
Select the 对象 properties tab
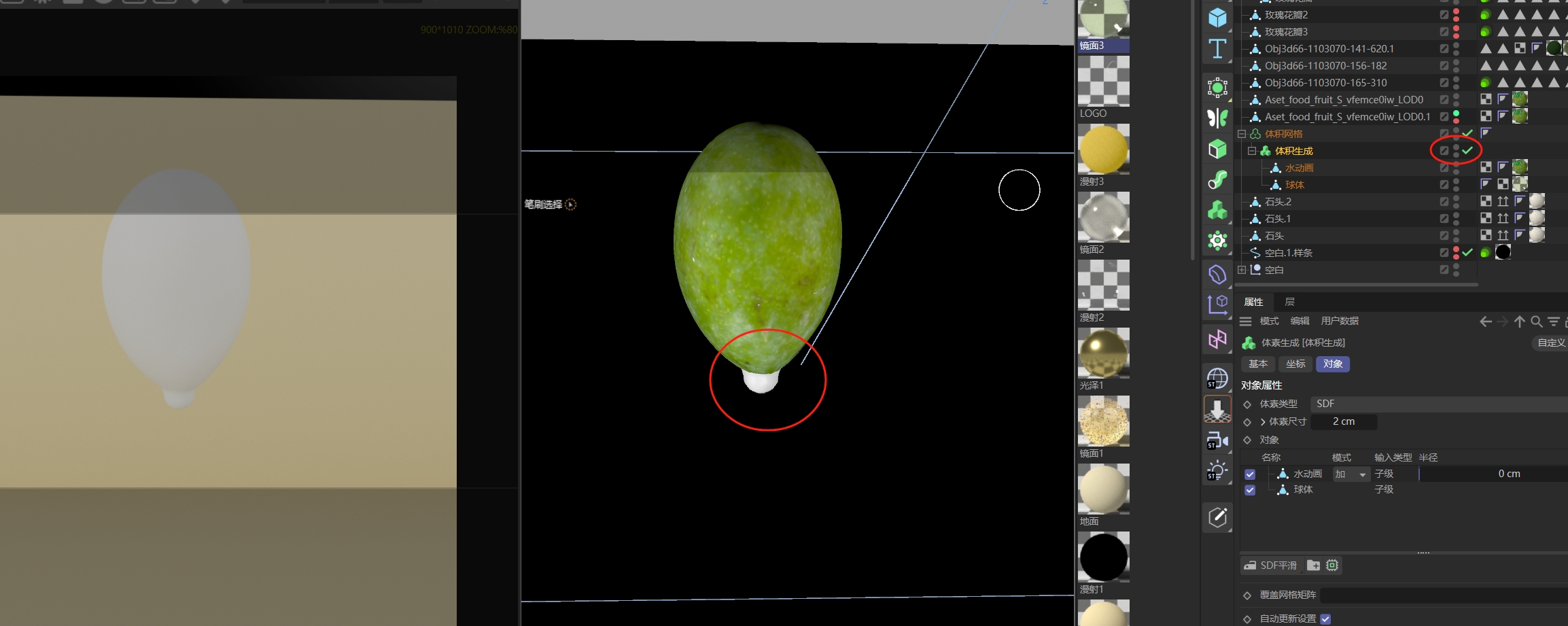pos(1333,364)
